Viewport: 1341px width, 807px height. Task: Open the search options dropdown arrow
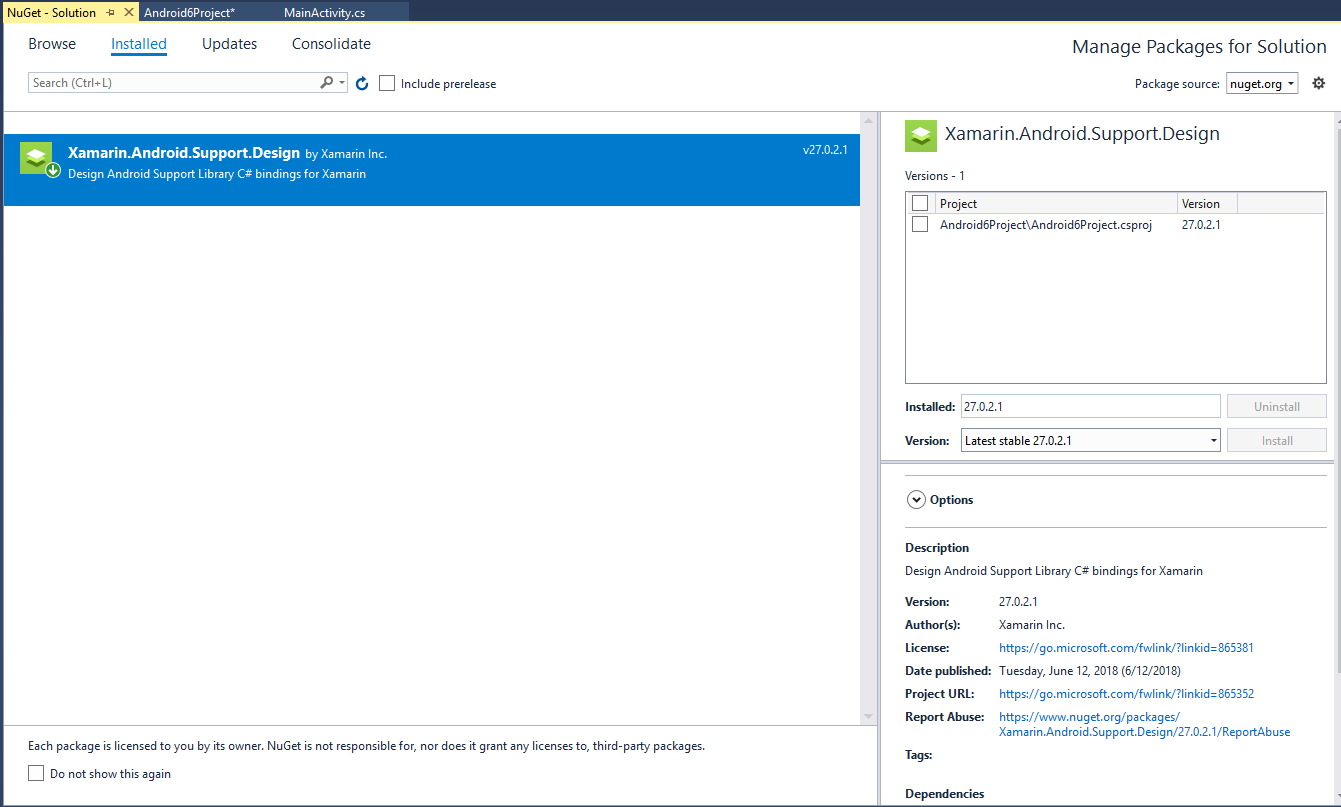[x=342, y=83]
